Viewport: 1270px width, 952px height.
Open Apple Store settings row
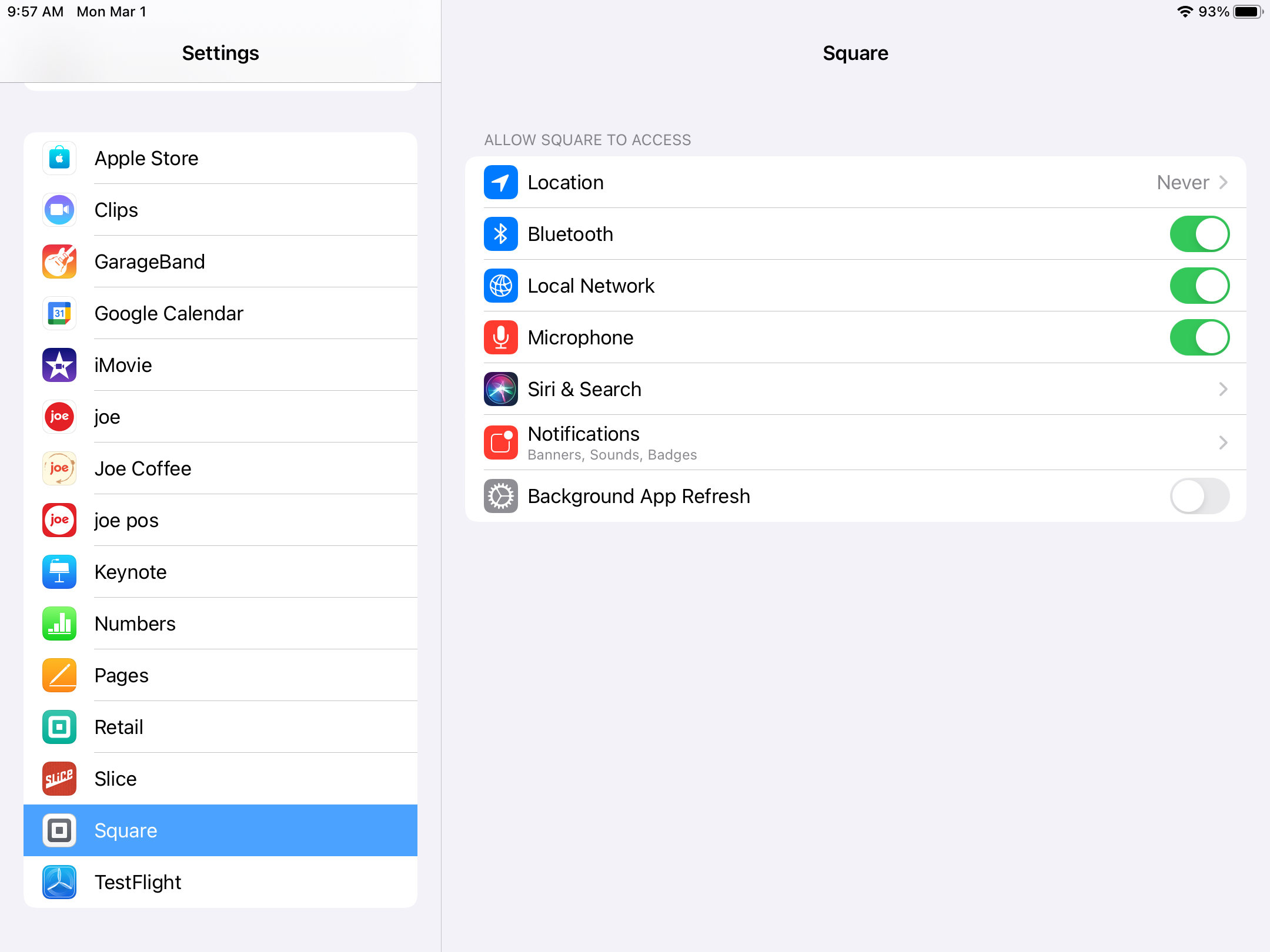[x=220, y=158]
